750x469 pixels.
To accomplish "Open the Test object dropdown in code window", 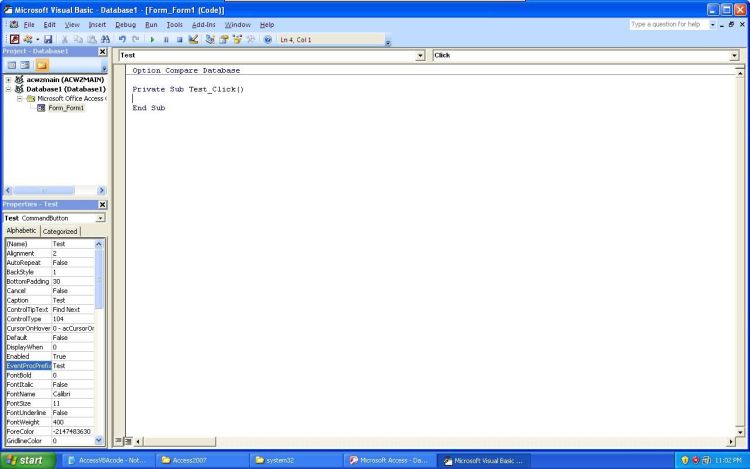I will (420, 55).
